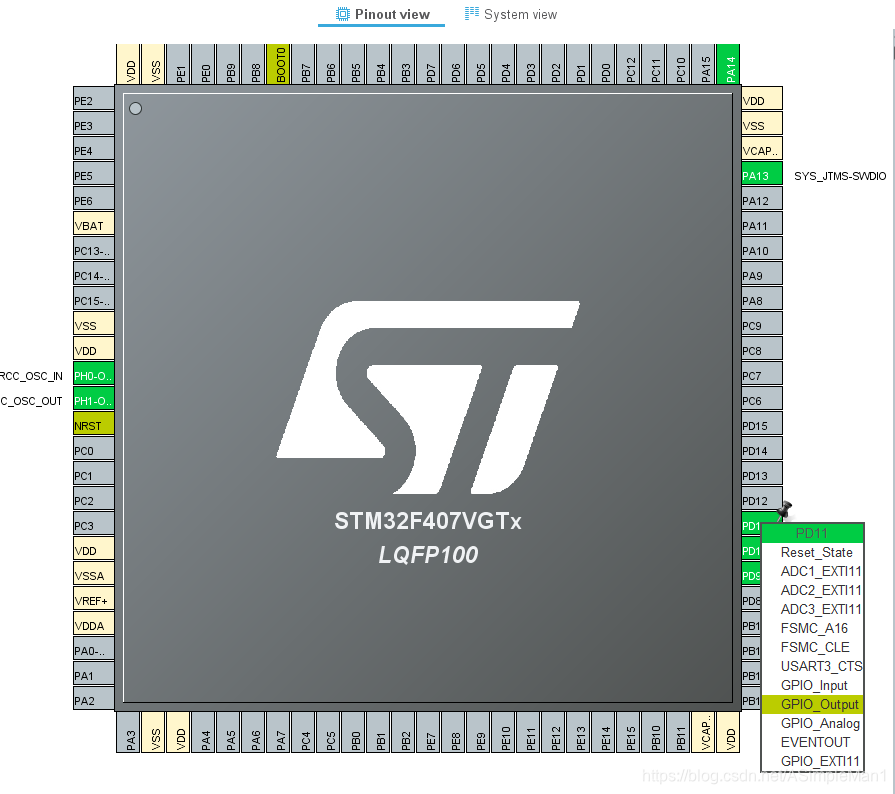The width and height of the screenshot is (895, 794).
Task: Select pin PE13 on the bottom edge
Action: tap(578, 732)
